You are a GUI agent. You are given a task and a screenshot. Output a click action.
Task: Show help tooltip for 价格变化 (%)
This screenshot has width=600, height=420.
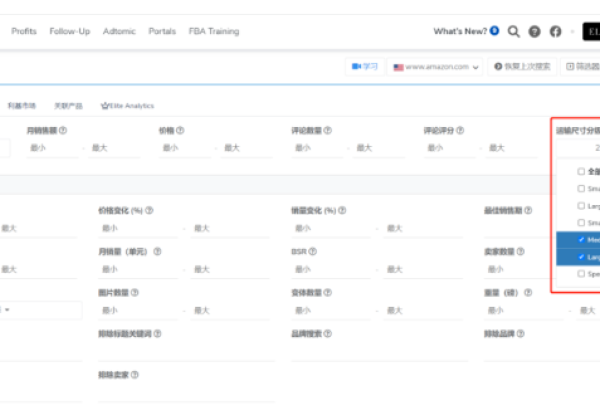(149, 210)
